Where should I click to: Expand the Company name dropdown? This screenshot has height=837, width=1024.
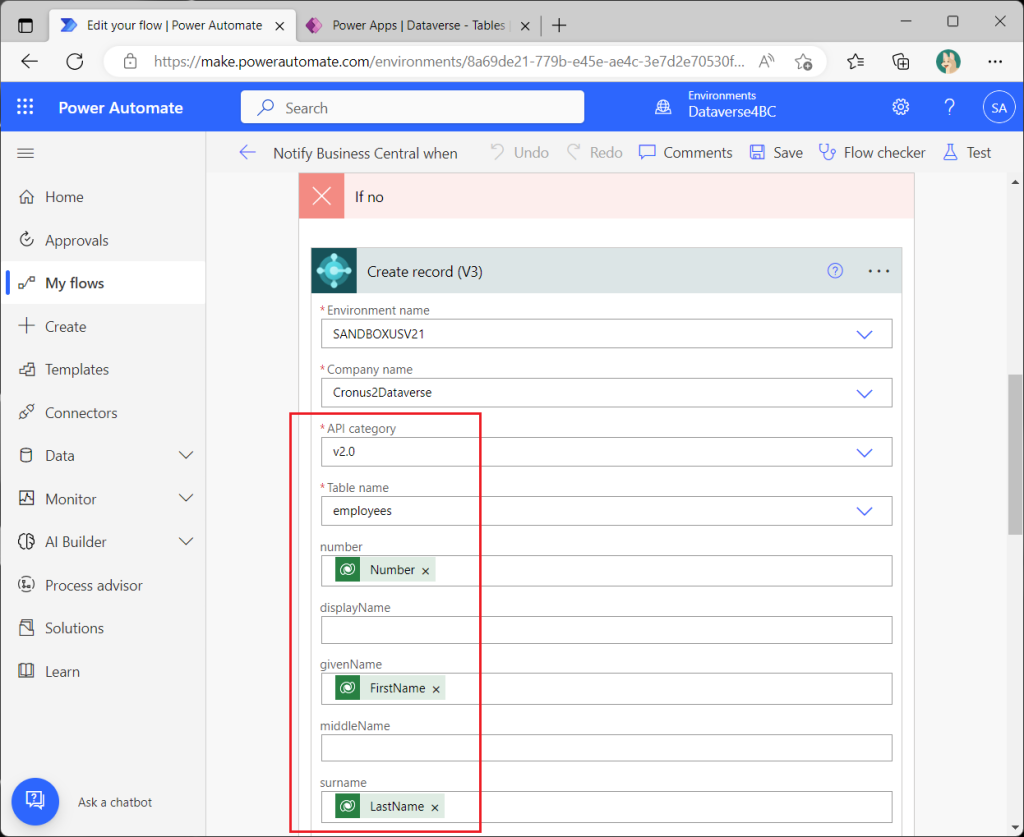(x=864, y=394)
